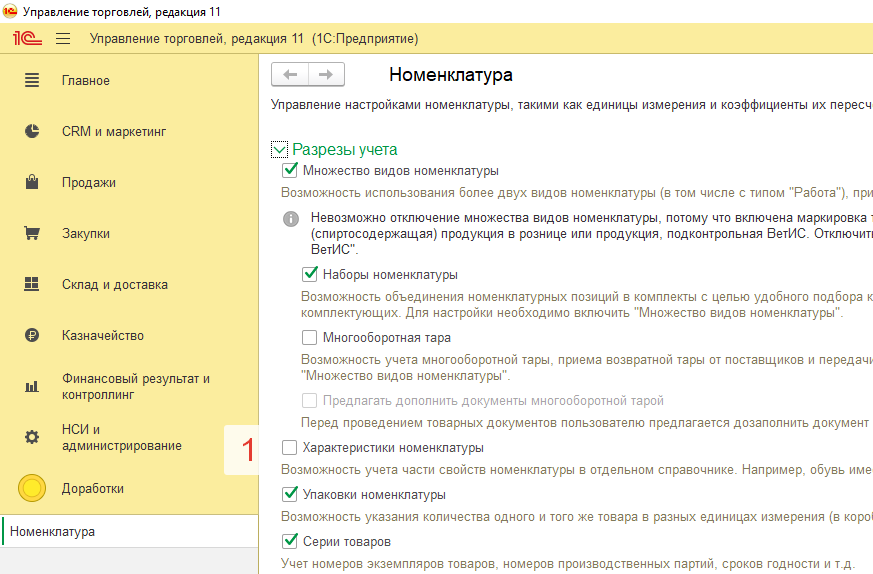Screen dimensions: 873x574
Task: Click the Финансовый результат bar chart icon
Action: [32, 386]
